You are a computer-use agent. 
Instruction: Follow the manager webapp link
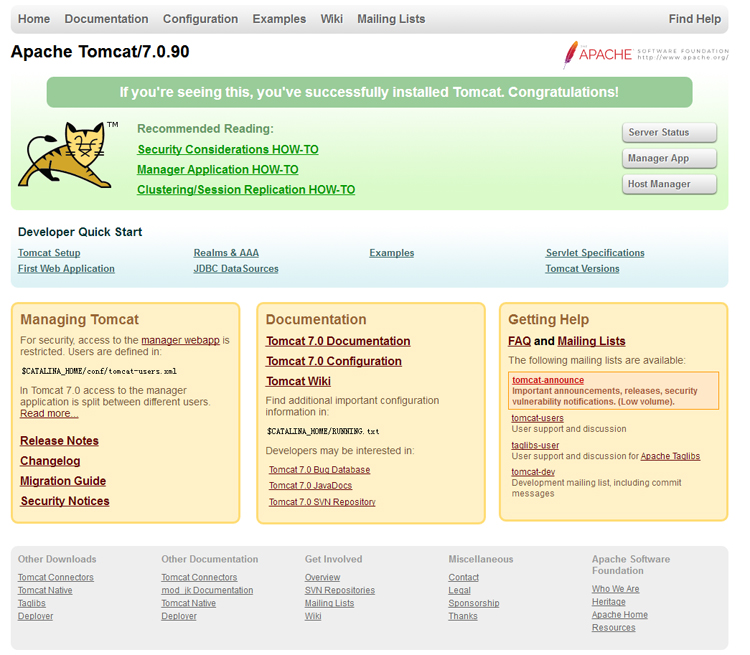(180, 340)
